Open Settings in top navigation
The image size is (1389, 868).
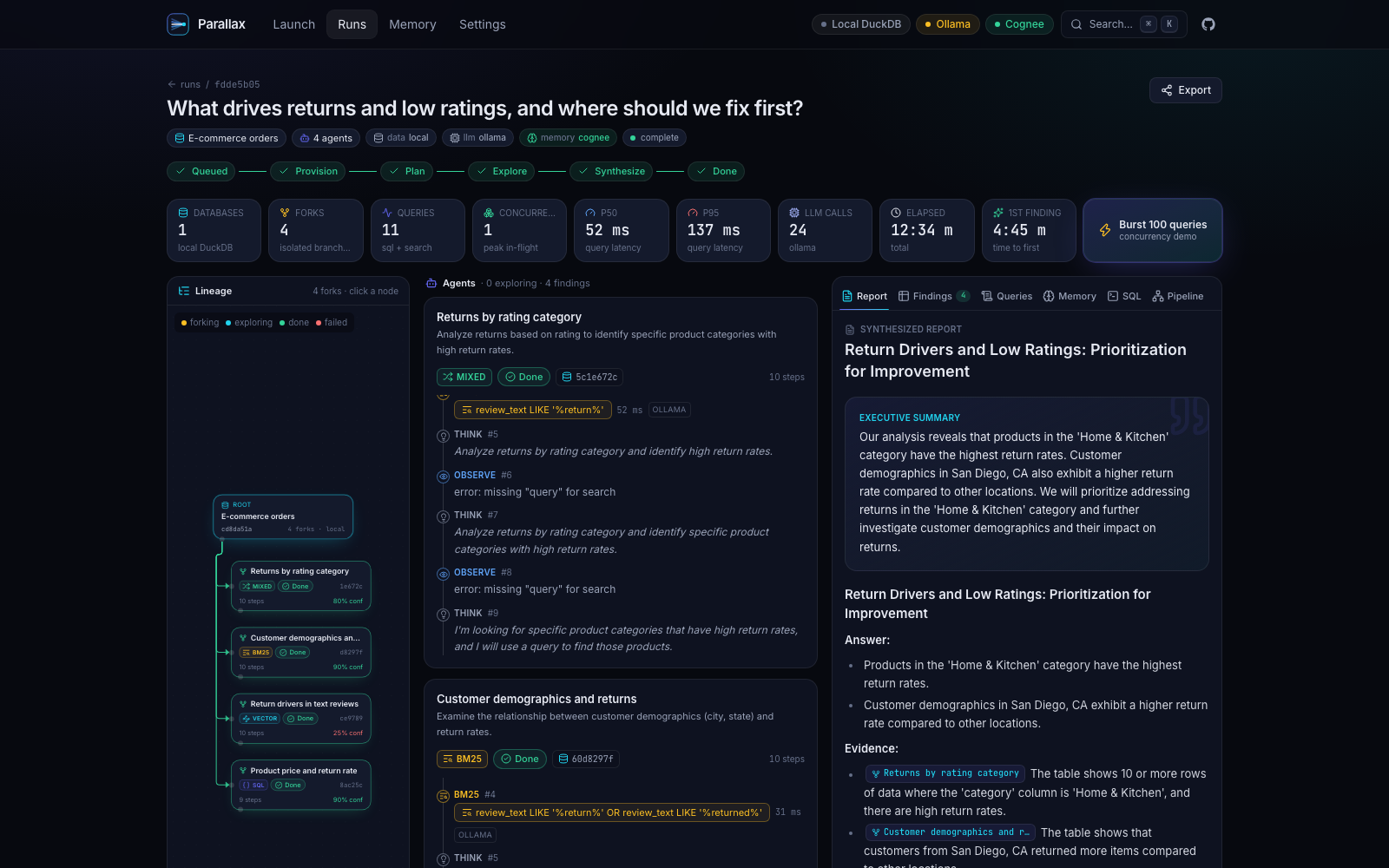tap(483, 24)
